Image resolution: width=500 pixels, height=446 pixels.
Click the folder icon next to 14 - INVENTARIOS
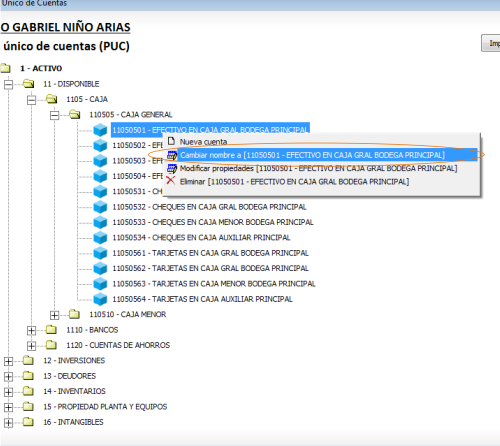tap(28, 391)
